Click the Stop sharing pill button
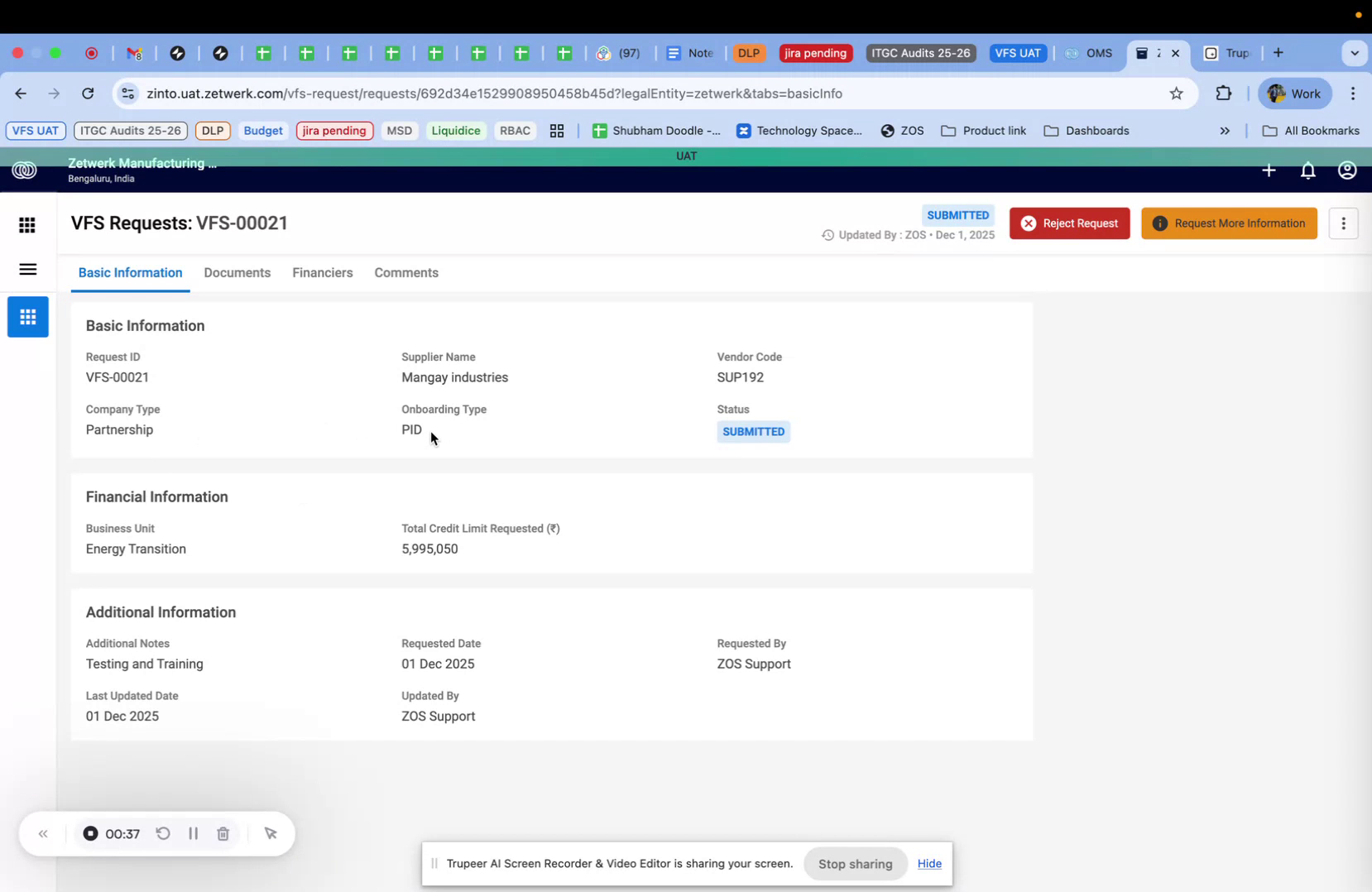 click(855, 863)
